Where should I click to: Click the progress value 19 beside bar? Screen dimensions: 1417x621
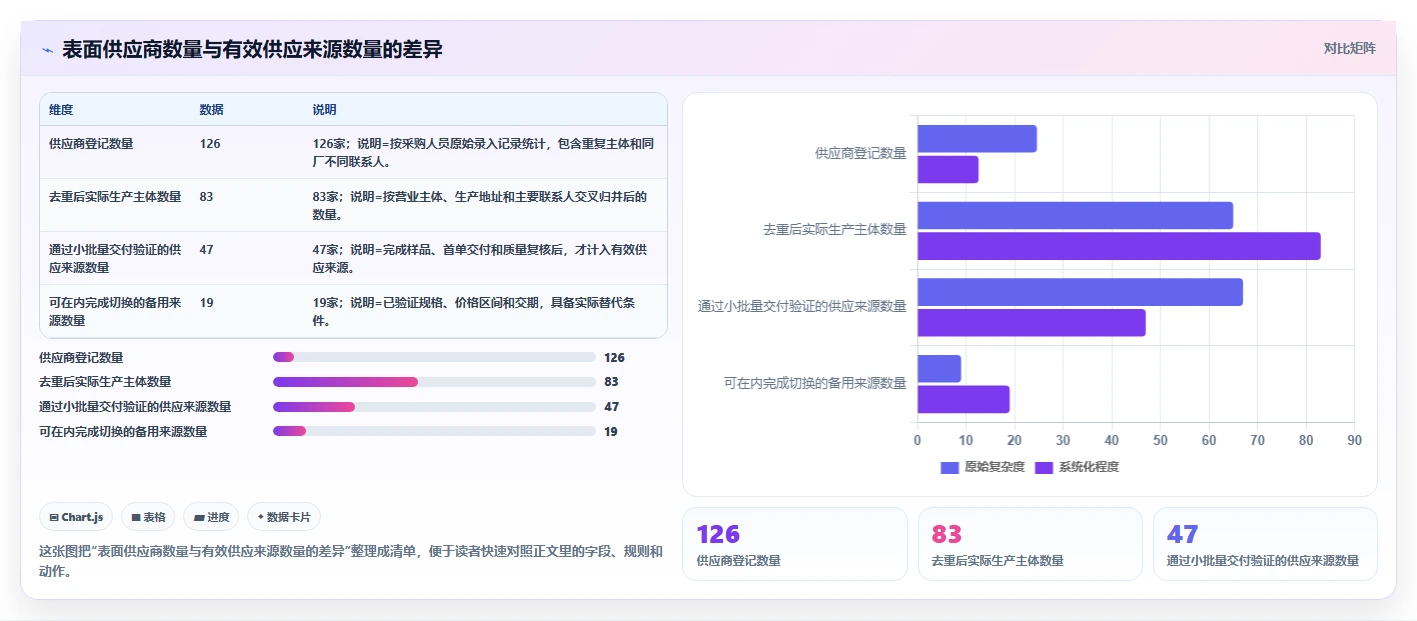coord(611,432)
